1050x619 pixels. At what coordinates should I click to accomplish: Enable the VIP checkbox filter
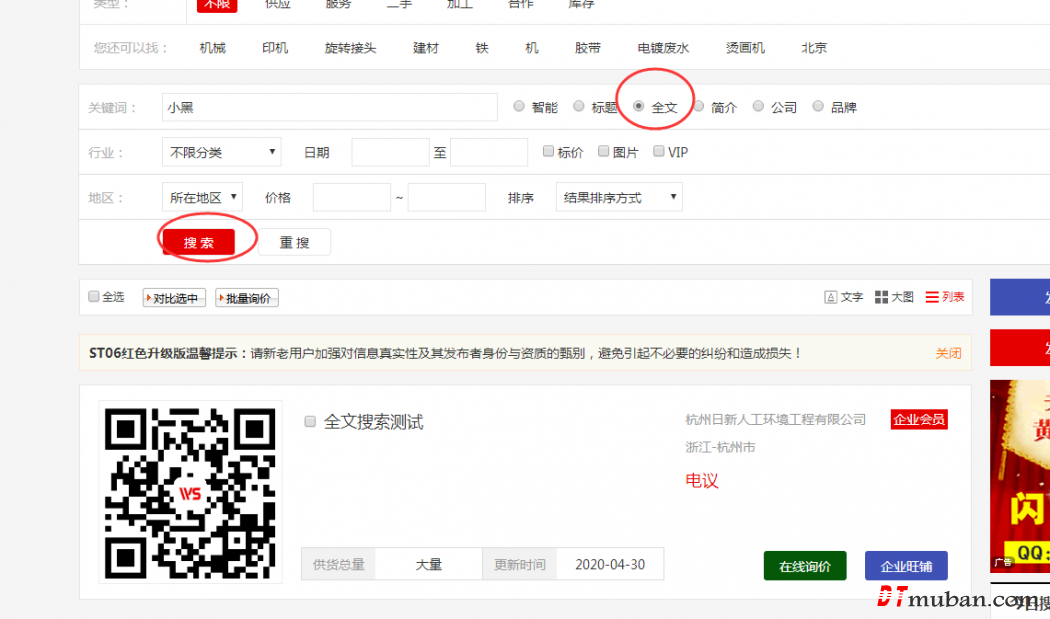[x=658, y=152]
